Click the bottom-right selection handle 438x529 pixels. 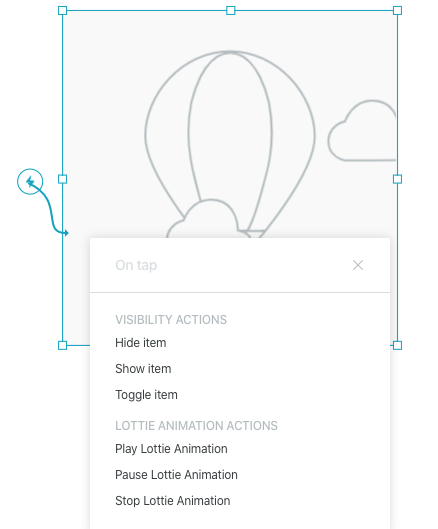398,345
